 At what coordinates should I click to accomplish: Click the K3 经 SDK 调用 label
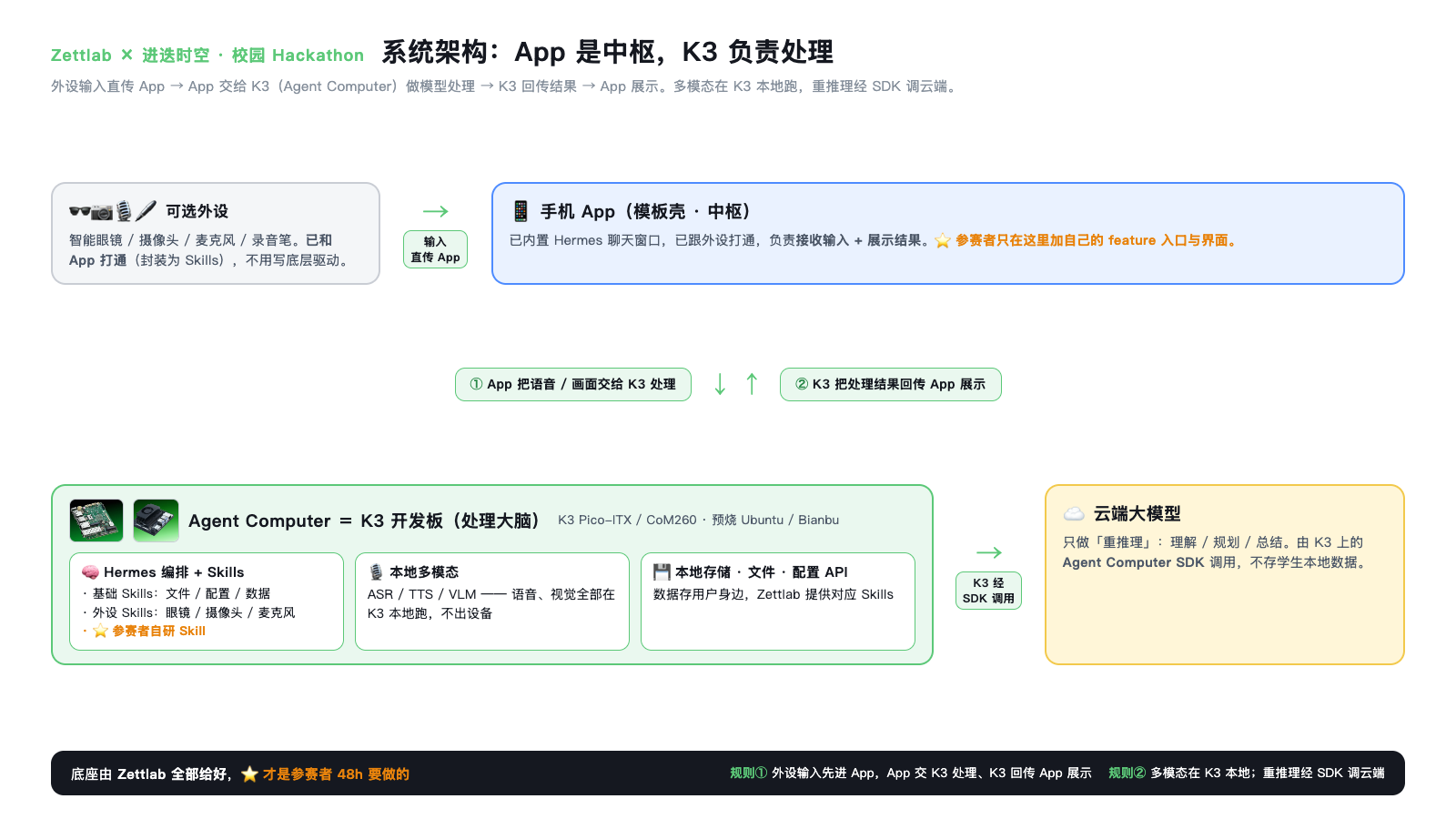click(x=988, y=591)
